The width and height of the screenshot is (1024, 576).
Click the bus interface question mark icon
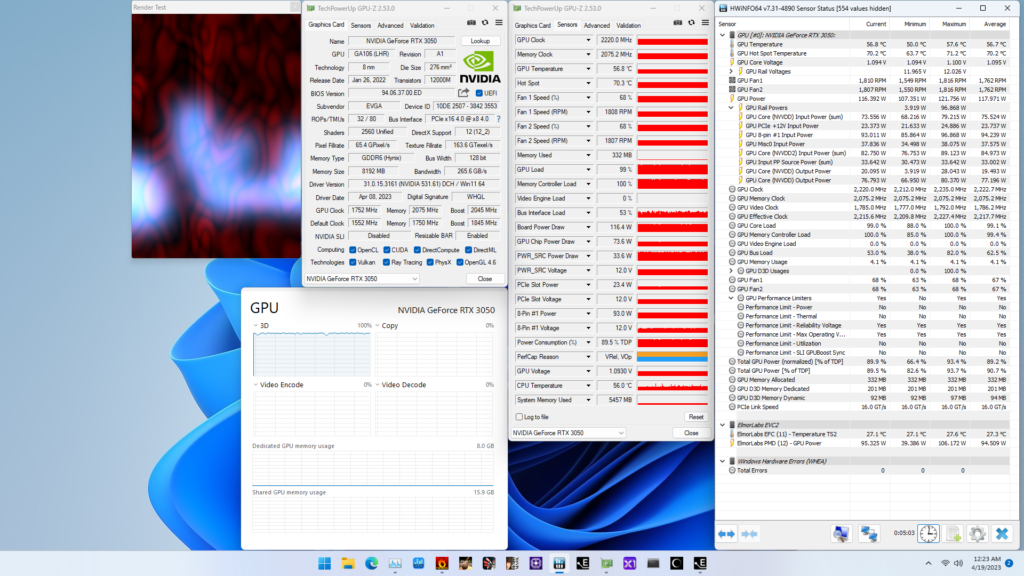pyautogui.click(x=499, y=119)
